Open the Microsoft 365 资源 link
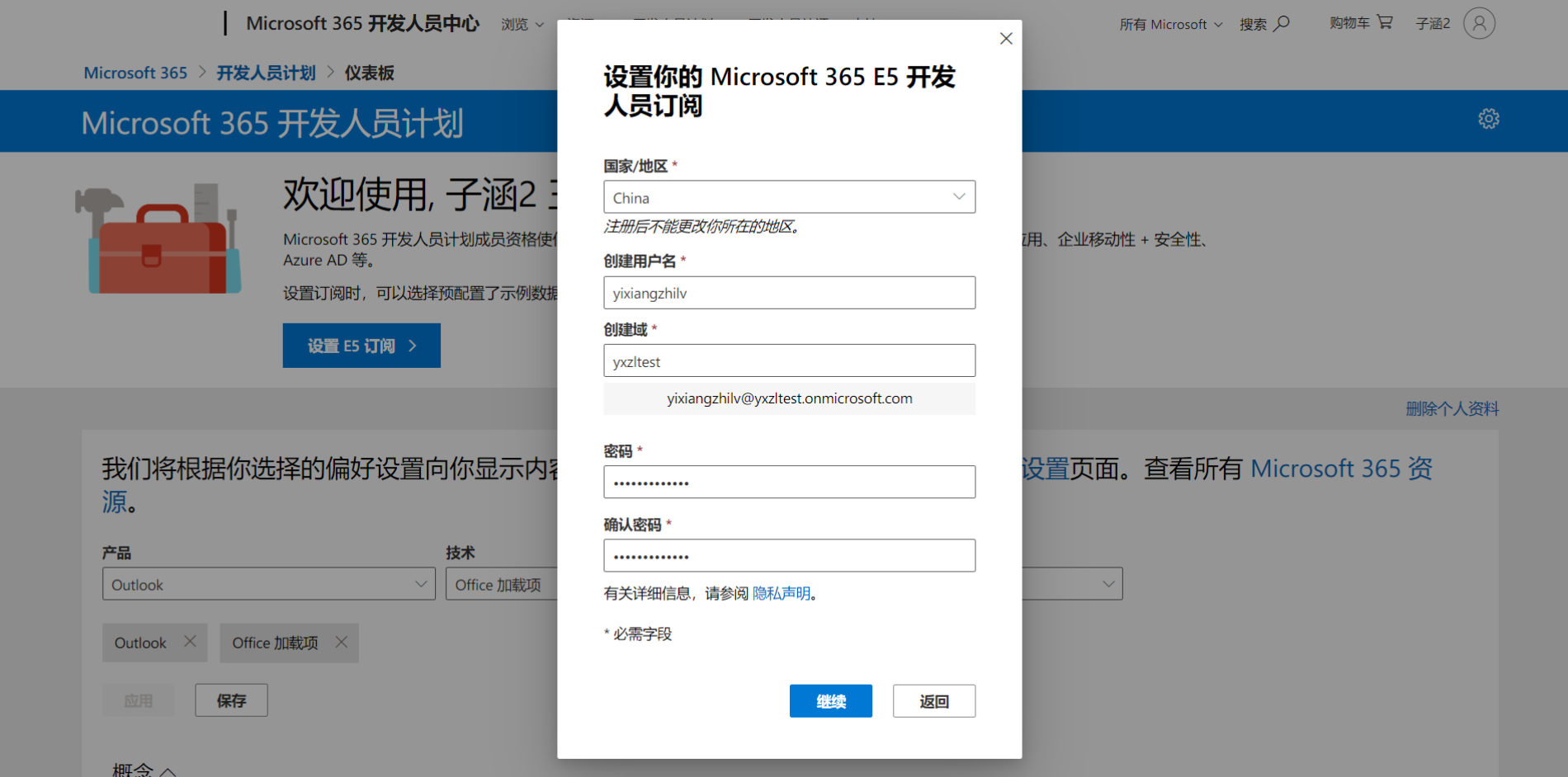Image resolution: width=1568 pixels, height=777 pixels. coord(1341,469)
